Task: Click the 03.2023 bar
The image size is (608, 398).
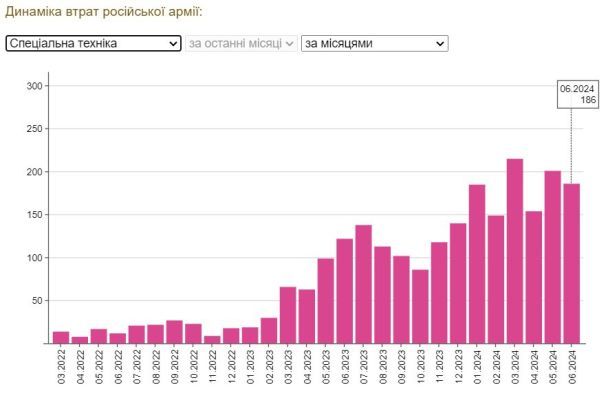Action: tap(288, 315)
